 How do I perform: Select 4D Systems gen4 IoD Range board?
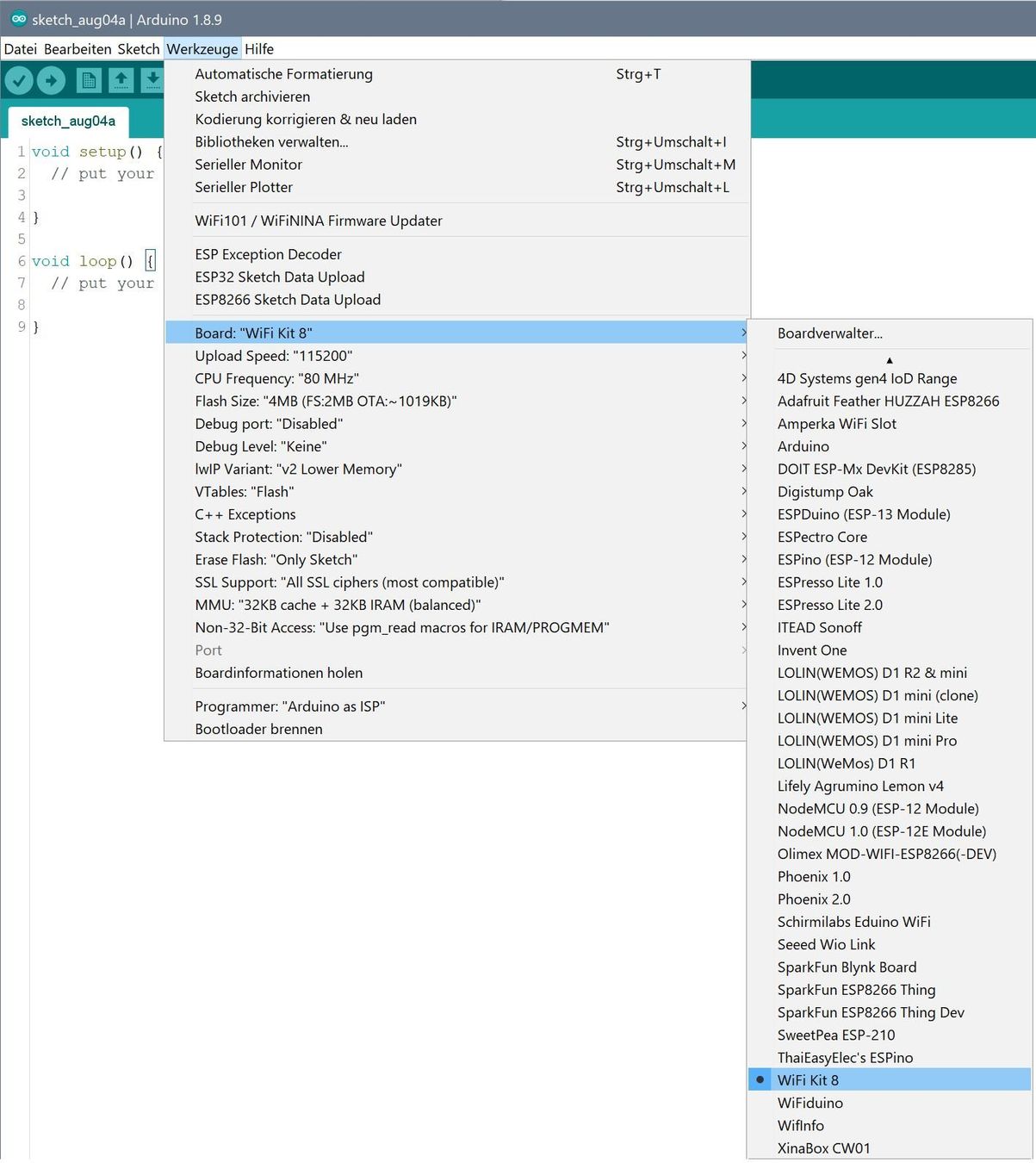[889, 378]
